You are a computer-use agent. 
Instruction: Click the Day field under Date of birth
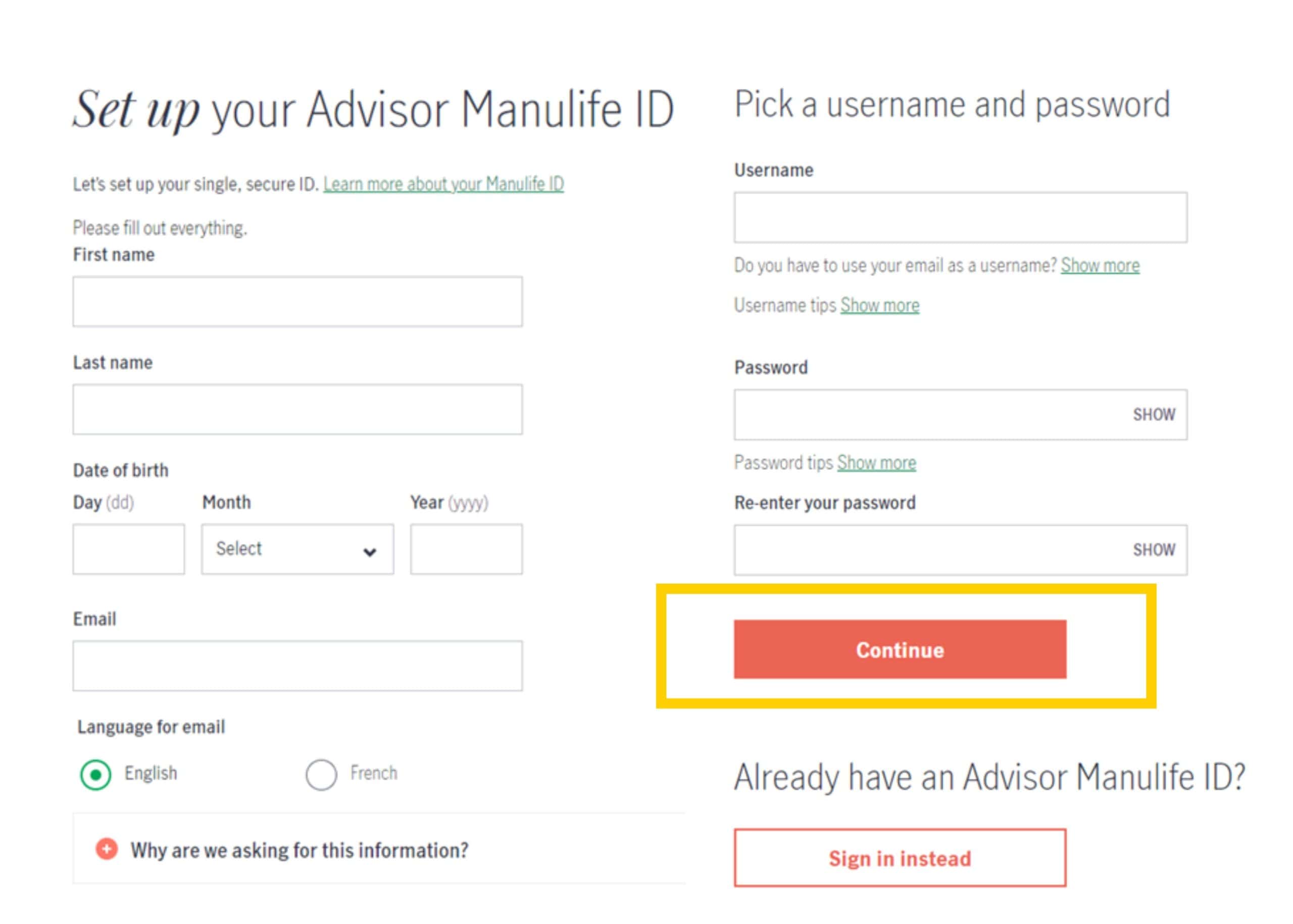click(129, 549)
